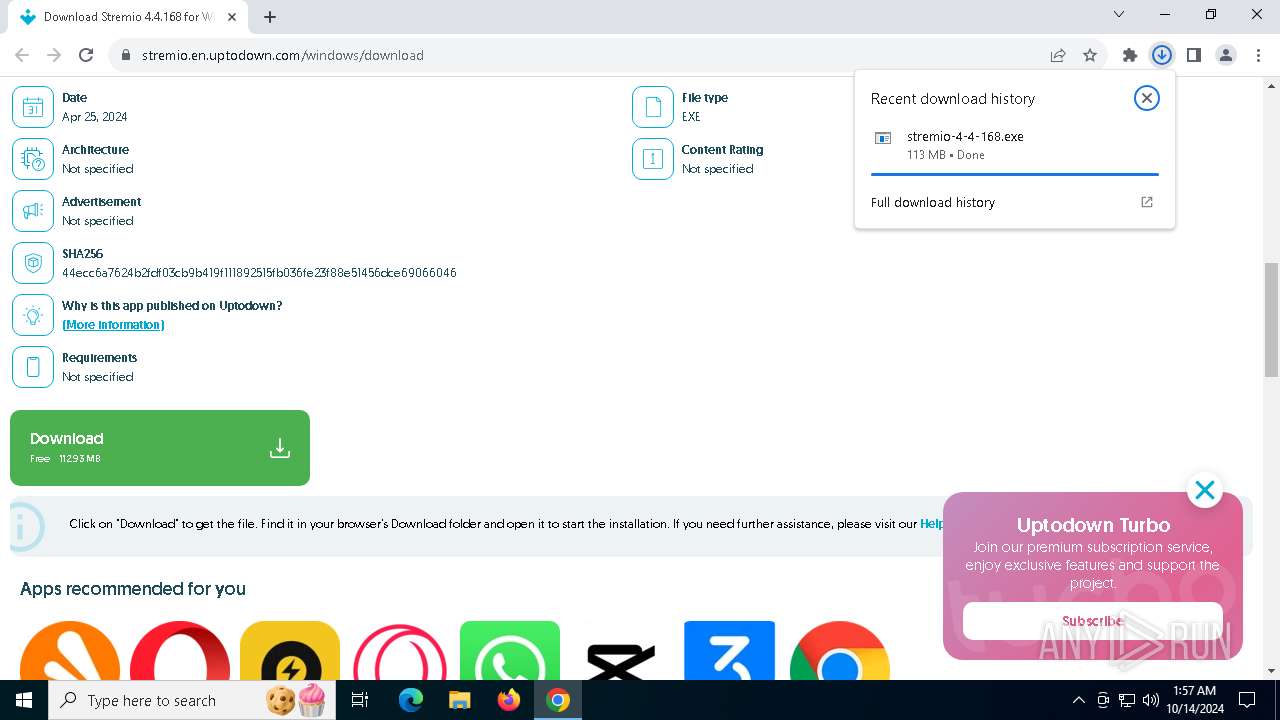The height and width of the screenshot is (720, 1280).
Task: Open the CapCut recommended app
Action: (x=620, y=650)
